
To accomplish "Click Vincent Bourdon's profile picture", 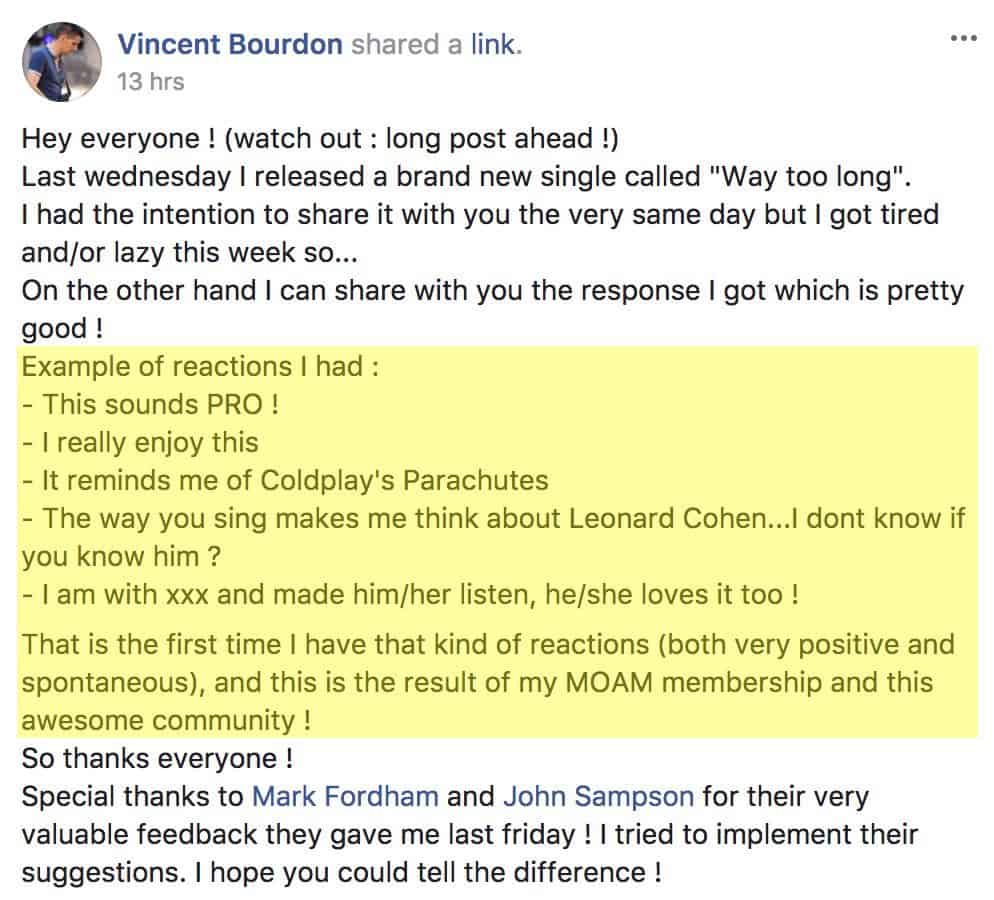I will (x=61, y=61).
